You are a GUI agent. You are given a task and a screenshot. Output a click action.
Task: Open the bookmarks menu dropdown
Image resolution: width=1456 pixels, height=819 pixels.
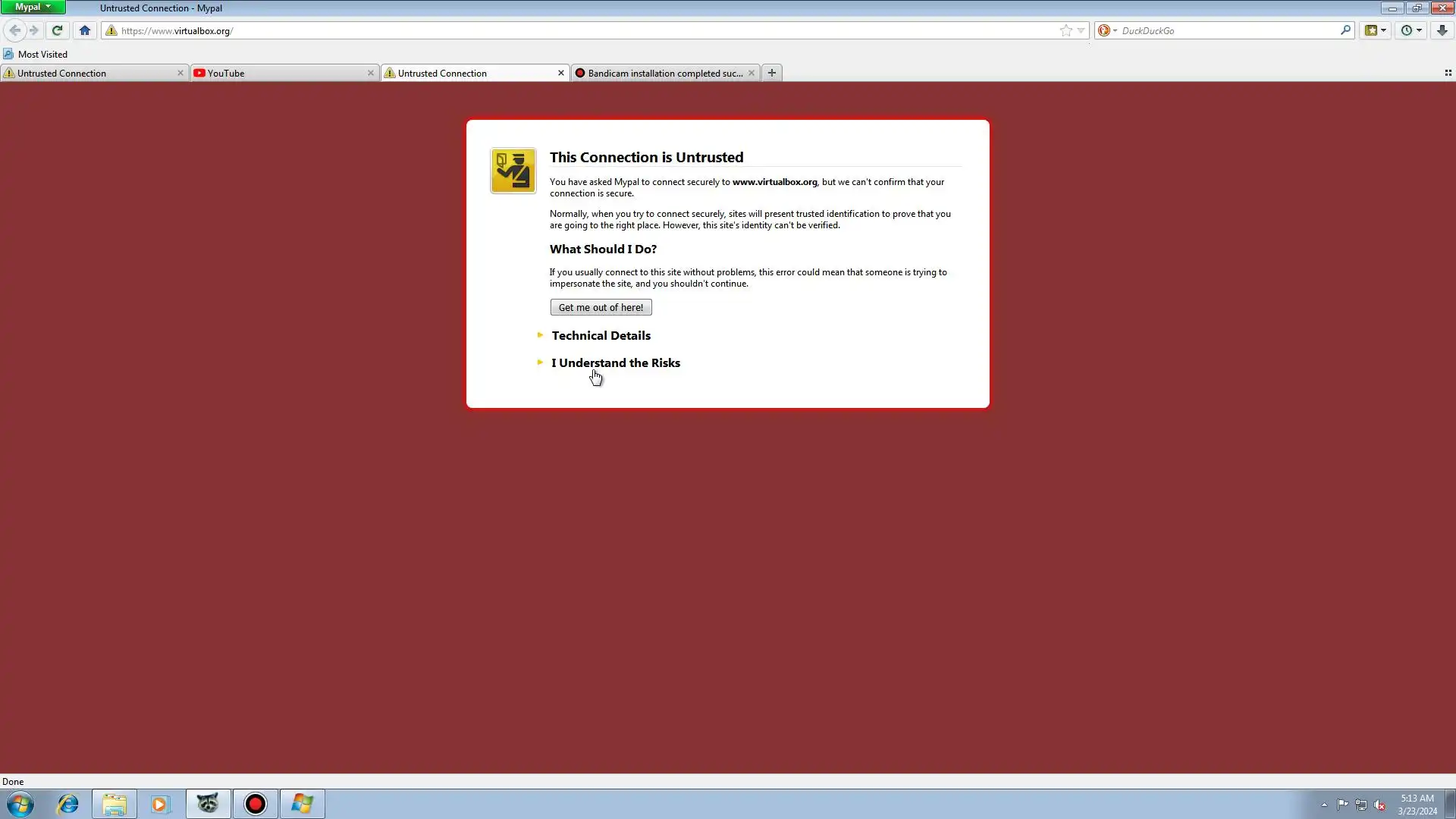[x=1376, y=30]
